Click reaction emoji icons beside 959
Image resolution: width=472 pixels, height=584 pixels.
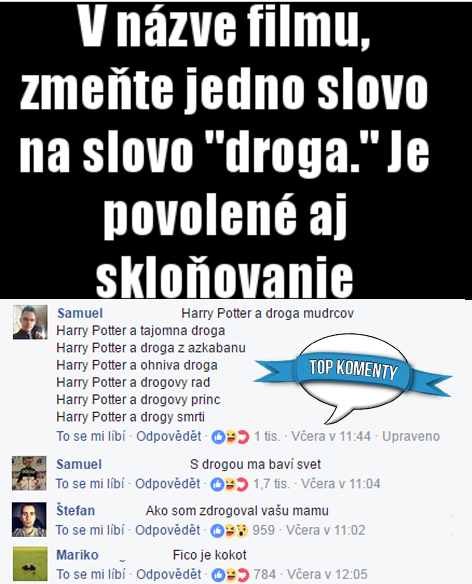point(229,530)
